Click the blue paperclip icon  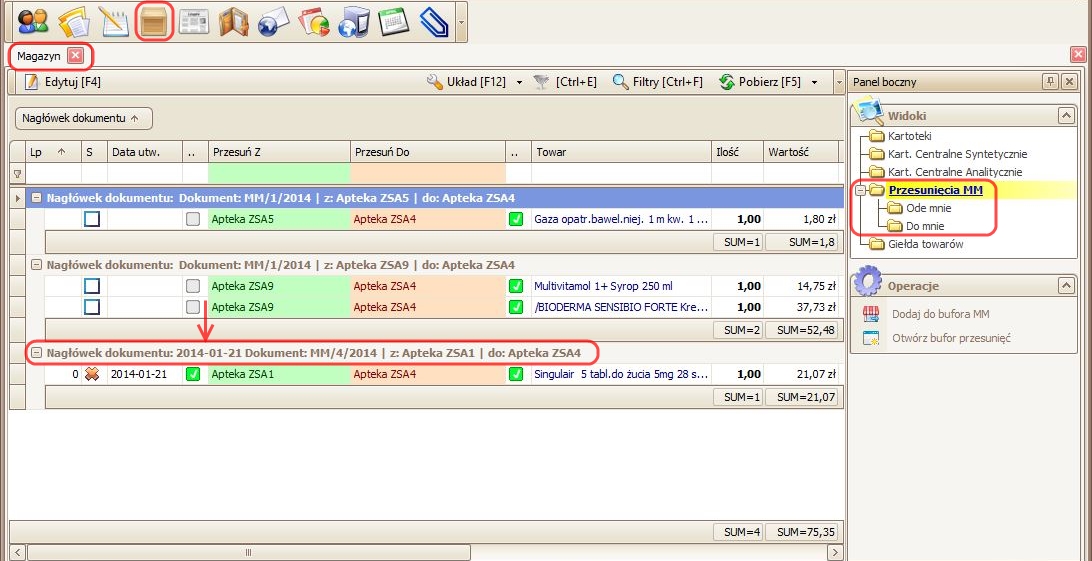[434, 21]
